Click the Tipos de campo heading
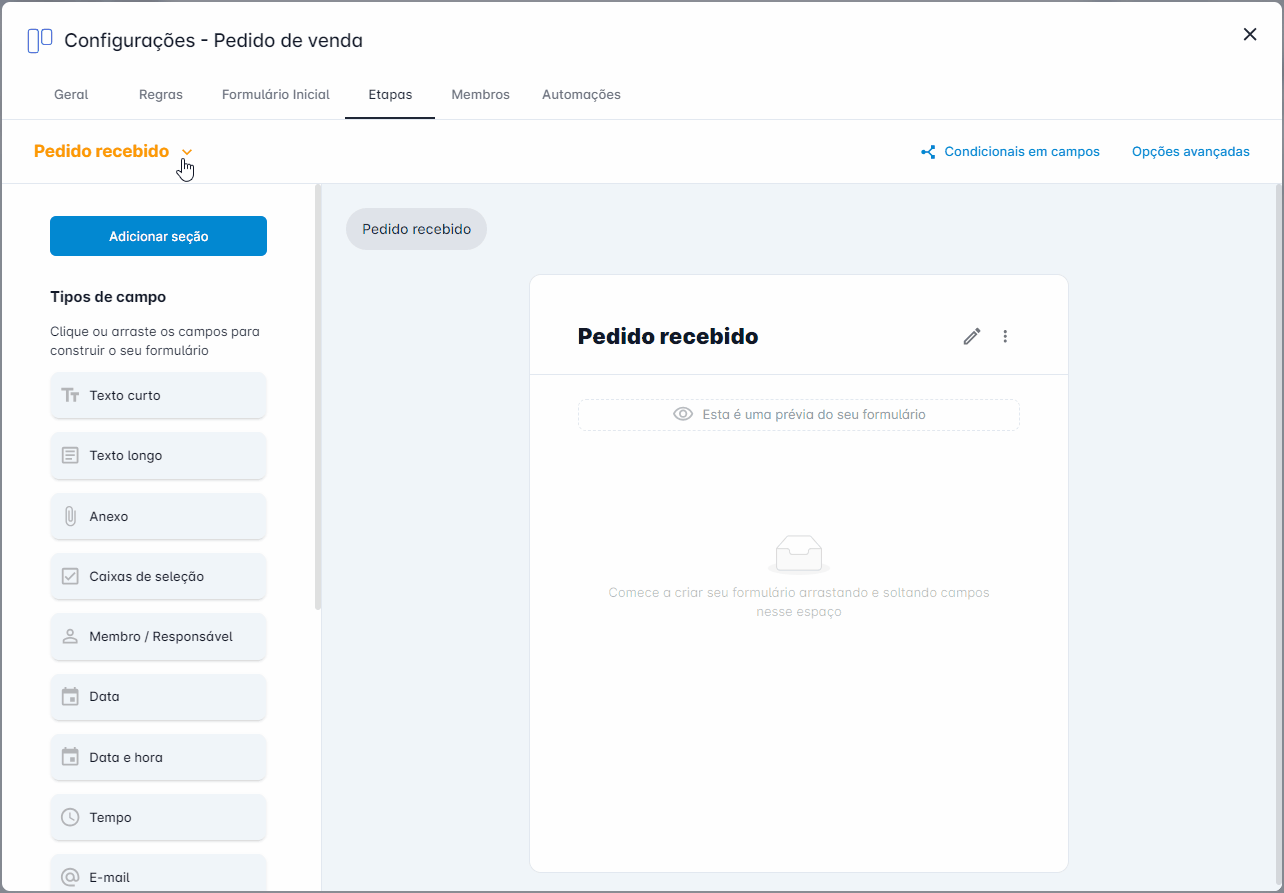Image resolution: width=1284 pixels, height=893 pixels. 108,297
